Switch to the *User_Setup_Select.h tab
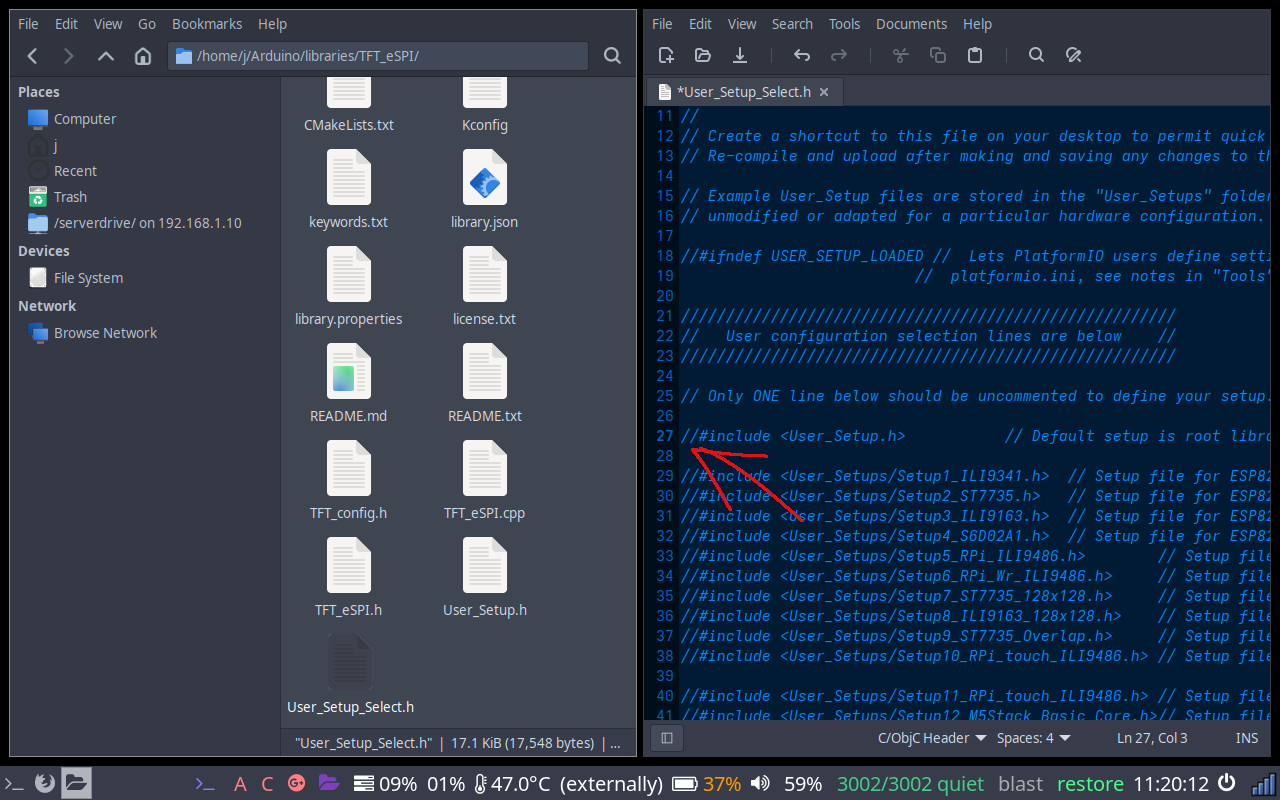Viewport: 1280px width, 800px height. pos(744,92)
